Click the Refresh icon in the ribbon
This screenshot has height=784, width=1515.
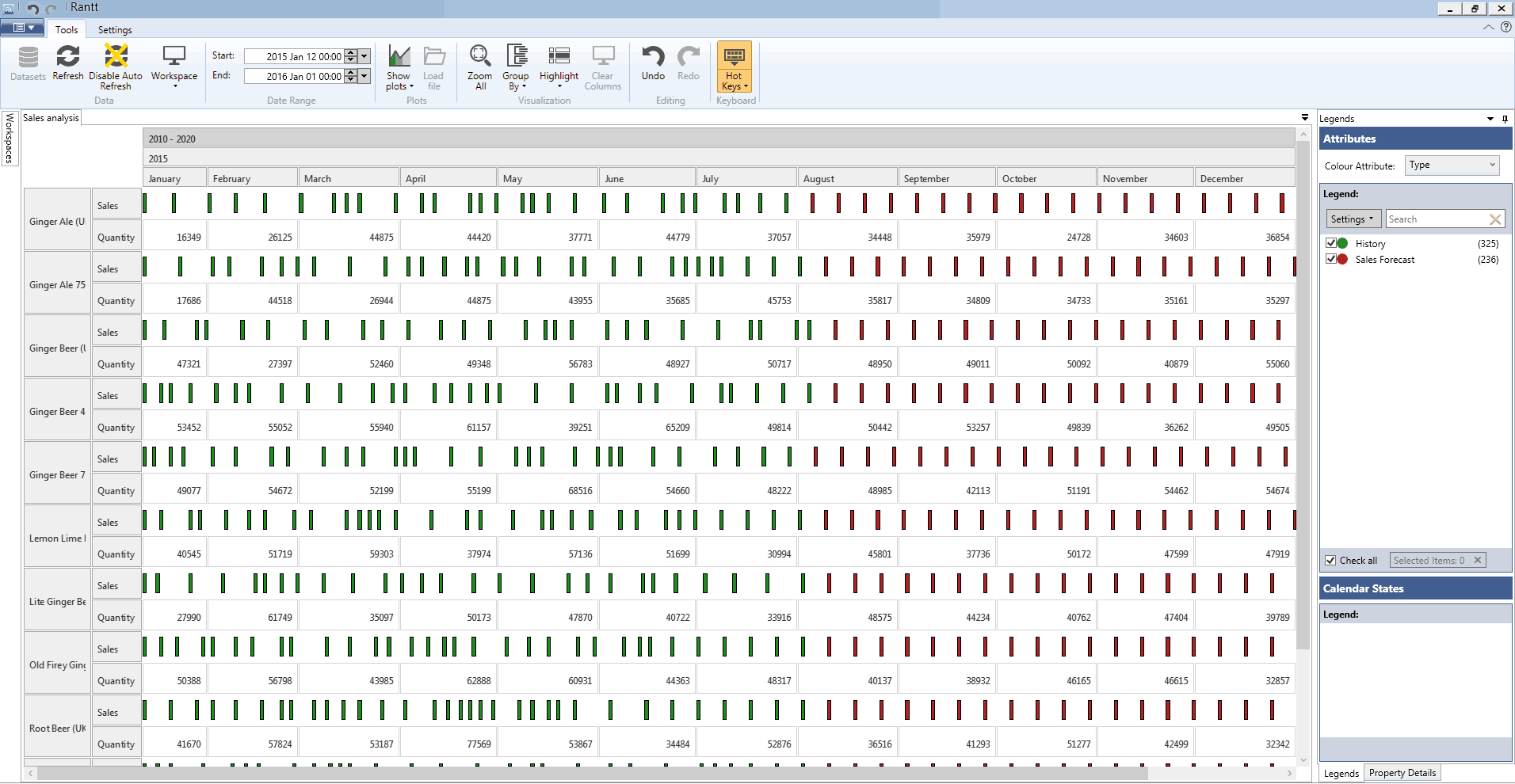[x=67, y=58]
